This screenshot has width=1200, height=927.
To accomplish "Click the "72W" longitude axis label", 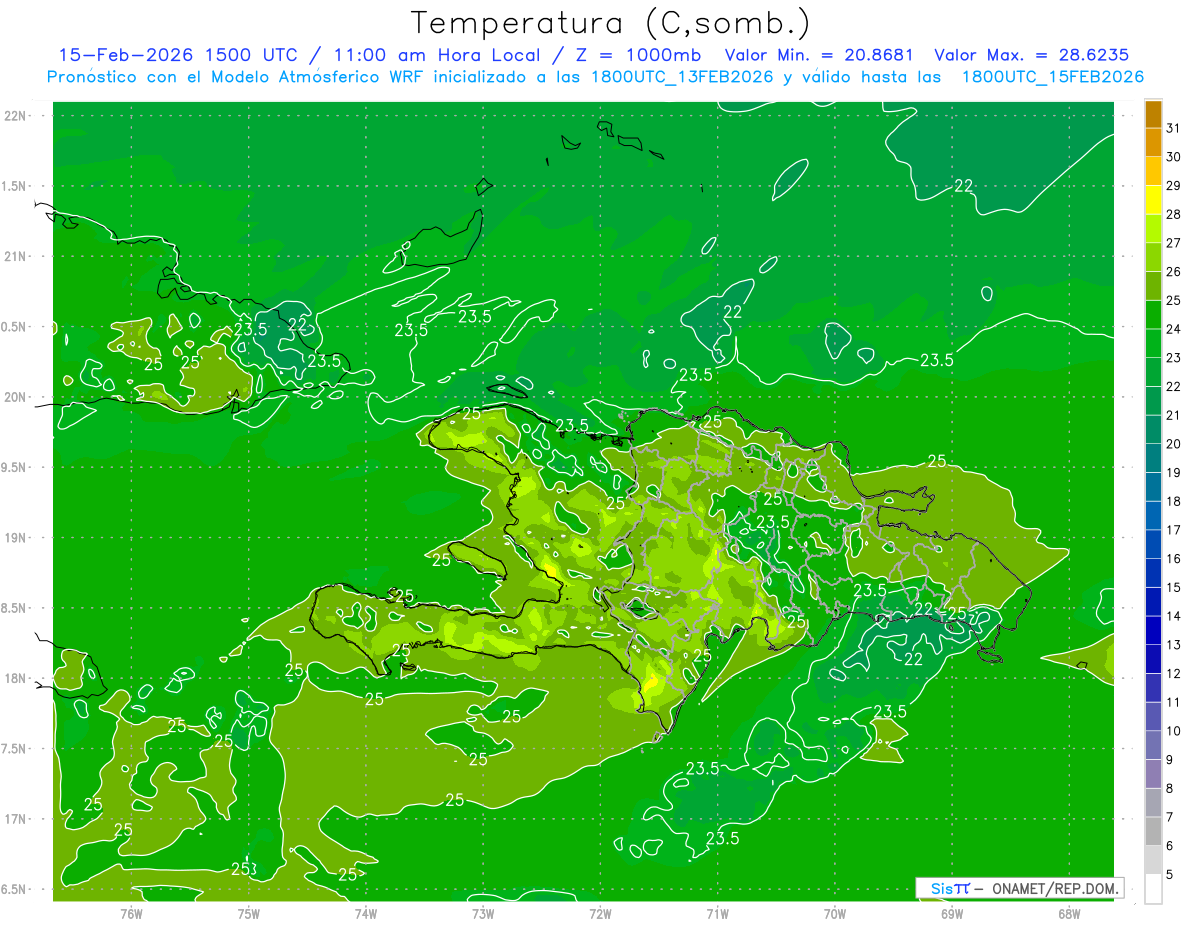I will [600, 913].
